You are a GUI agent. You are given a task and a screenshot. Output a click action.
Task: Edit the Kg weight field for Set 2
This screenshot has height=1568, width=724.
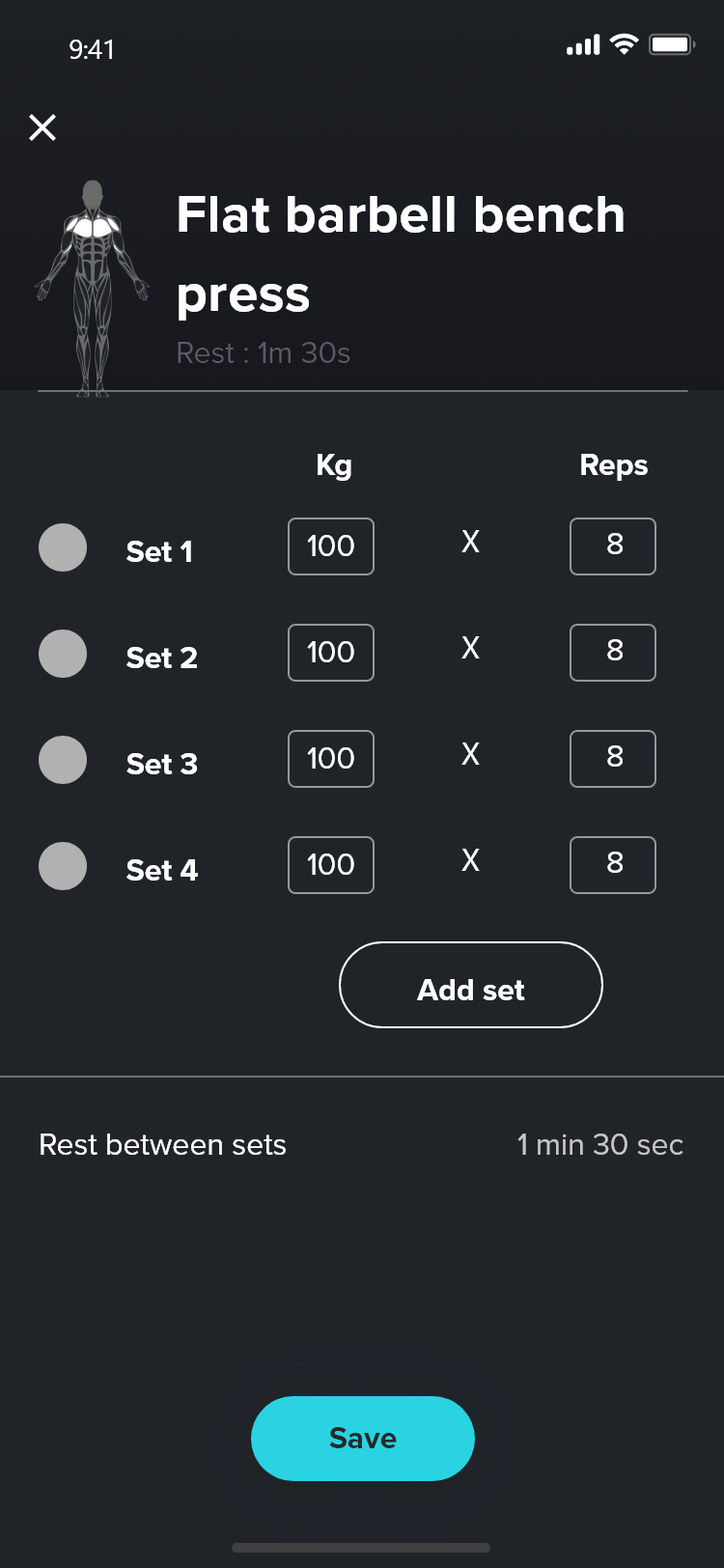(331, 653)
